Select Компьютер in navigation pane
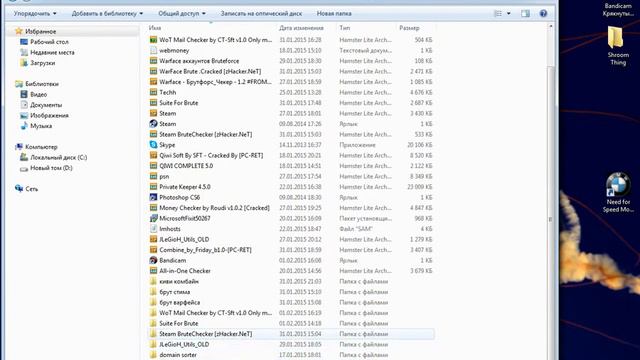640x360 pixels. (41, 147)
